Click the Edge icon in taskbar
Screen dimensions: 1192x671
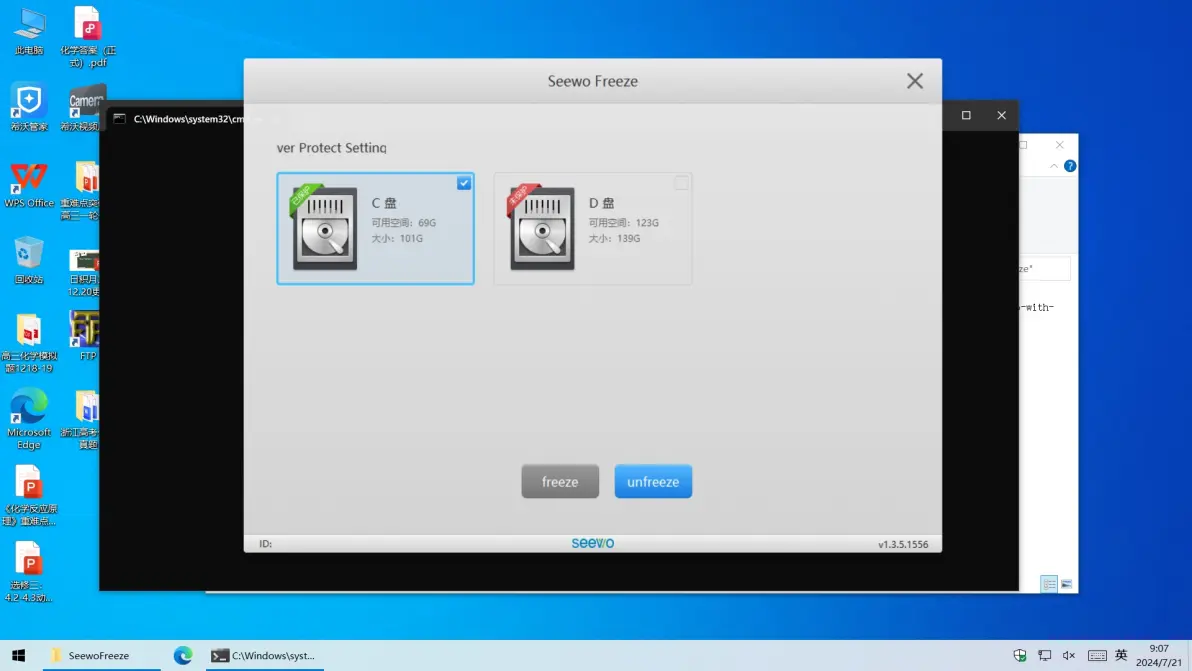point(183,656)
